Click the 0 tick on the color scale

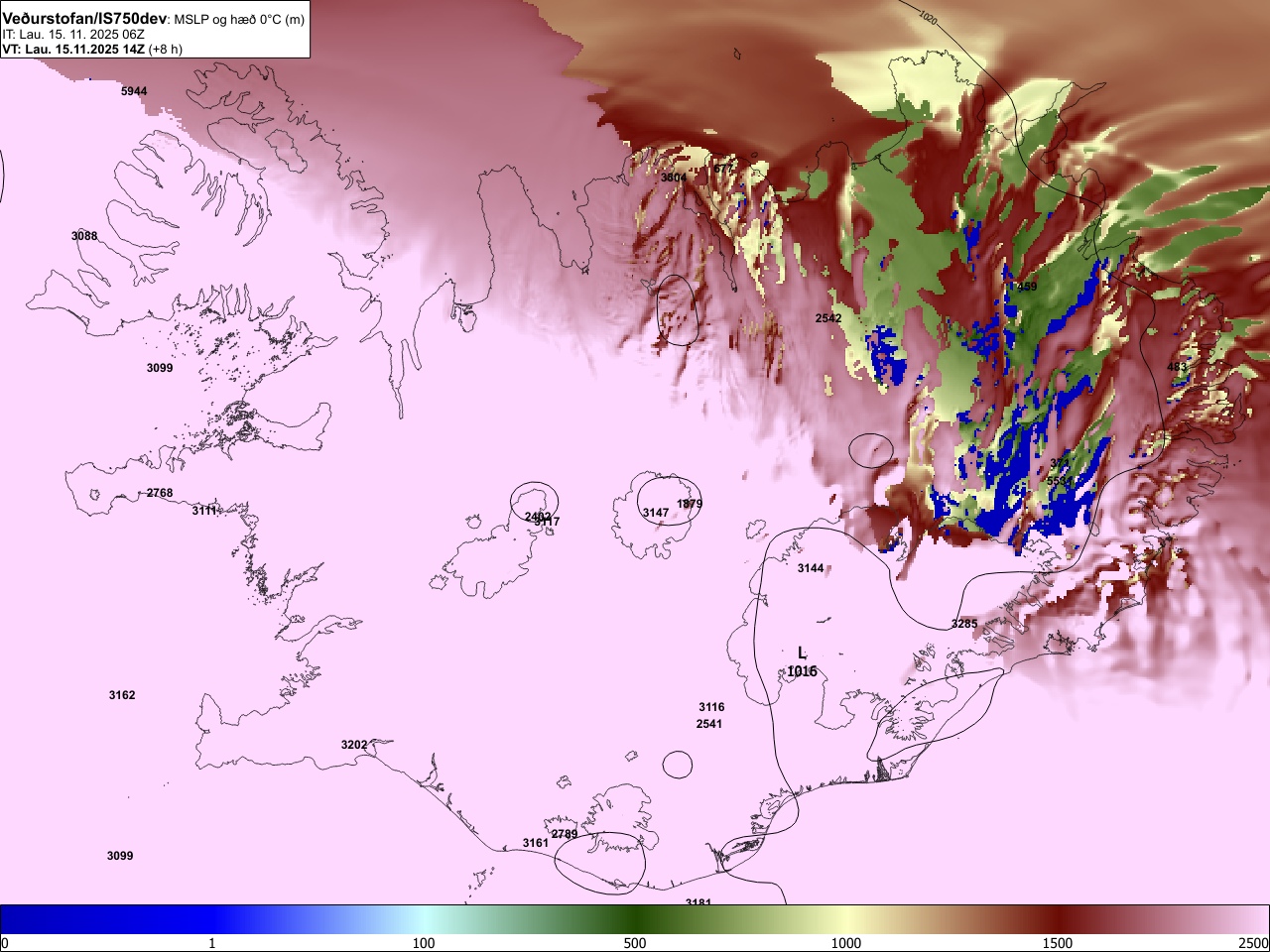pyautogui.click(x=4, y=943)
